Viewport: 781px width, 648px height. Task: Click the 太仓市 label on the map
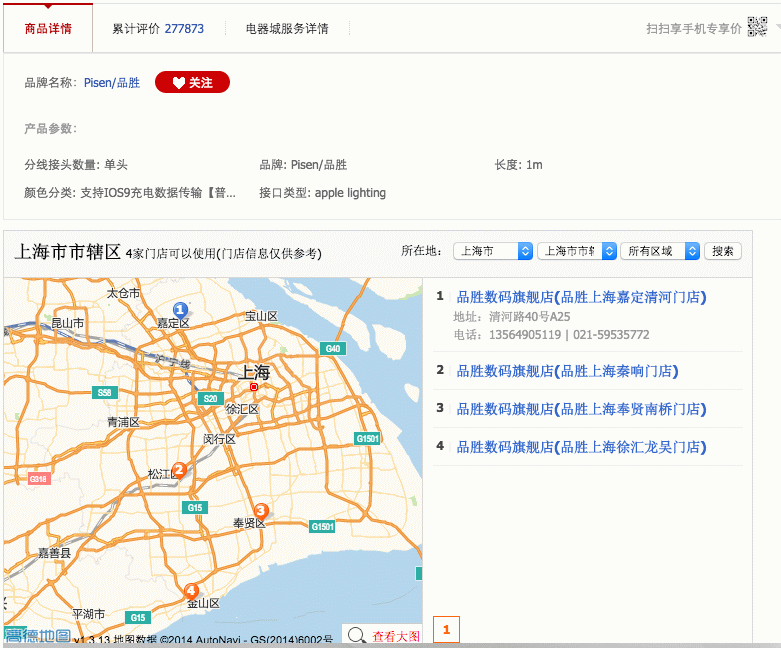click(124, 293)
